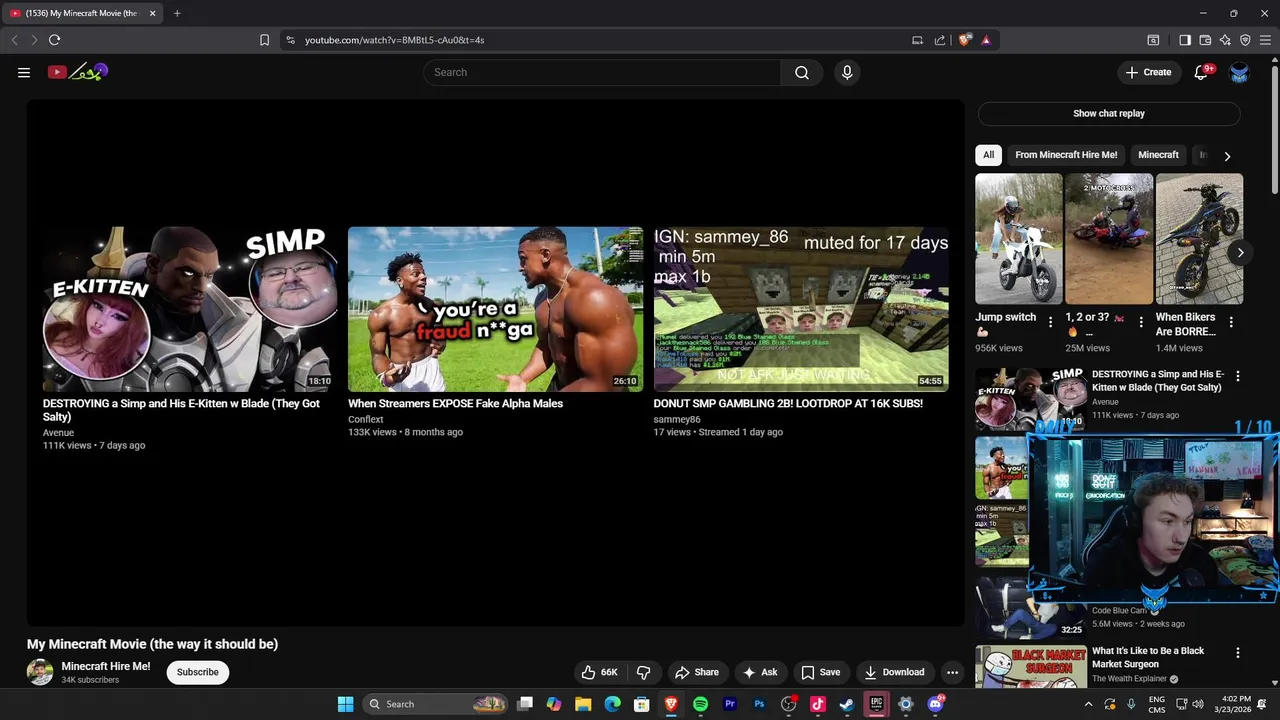This screenshot has height=720, width=1280.
Task: Toggle the Brave sidebar panel icon
Action: tap(1185, 40)
